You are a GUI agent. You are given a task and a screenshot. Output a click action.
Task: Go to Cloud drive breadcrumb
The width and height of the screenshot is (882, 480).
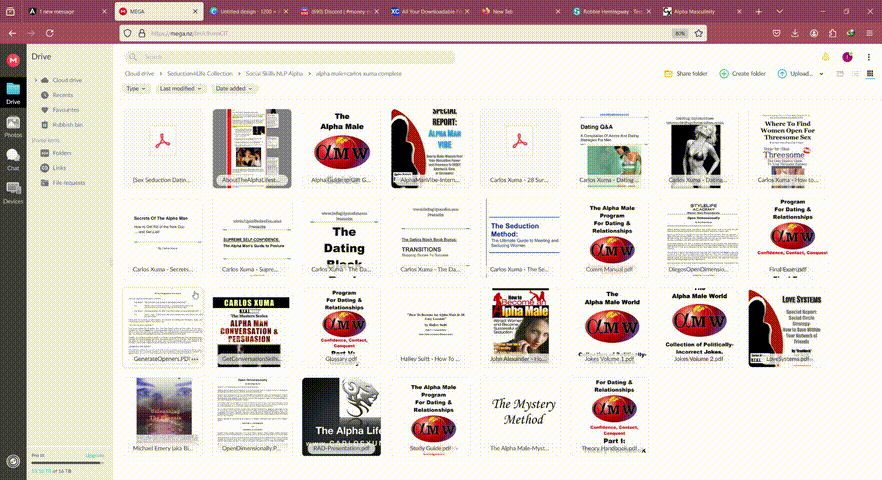[x=140, y=74]
